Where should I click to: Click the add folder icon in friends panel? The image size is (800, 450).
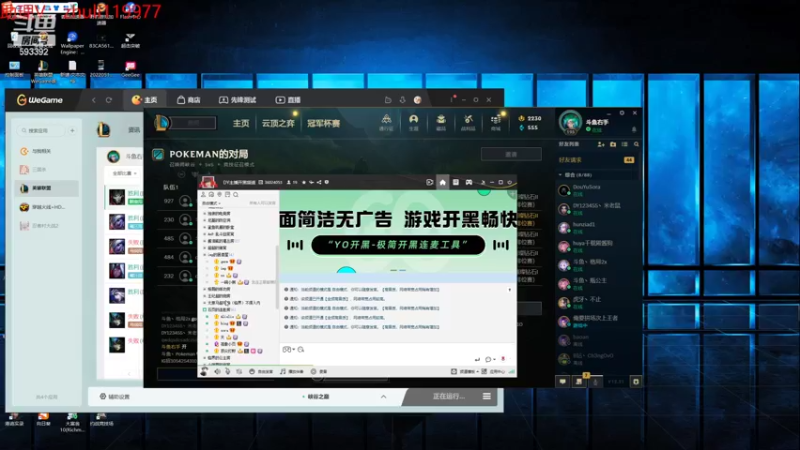(x=613, y=144)
